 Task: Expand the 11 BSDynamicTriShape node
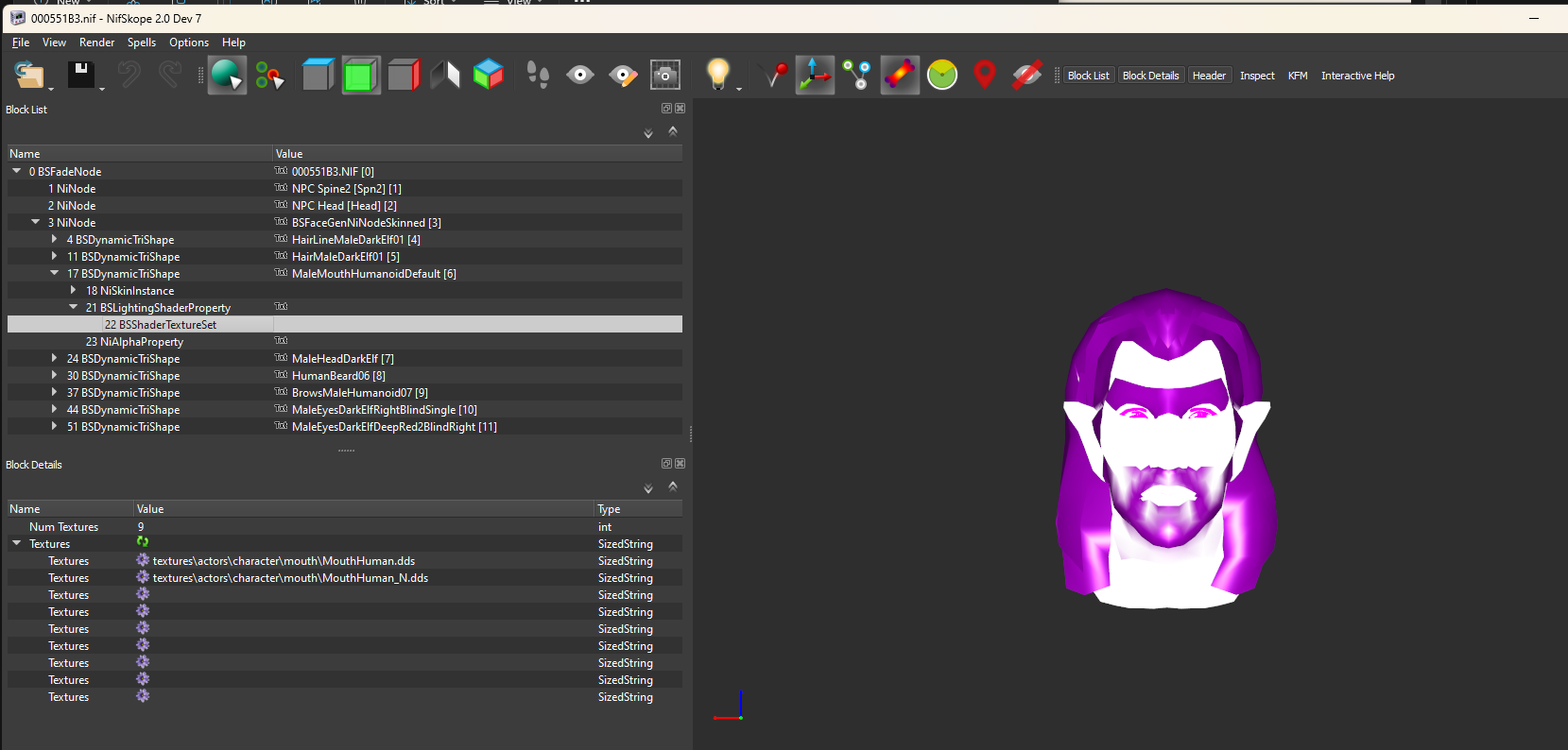(x=55, y=256)
